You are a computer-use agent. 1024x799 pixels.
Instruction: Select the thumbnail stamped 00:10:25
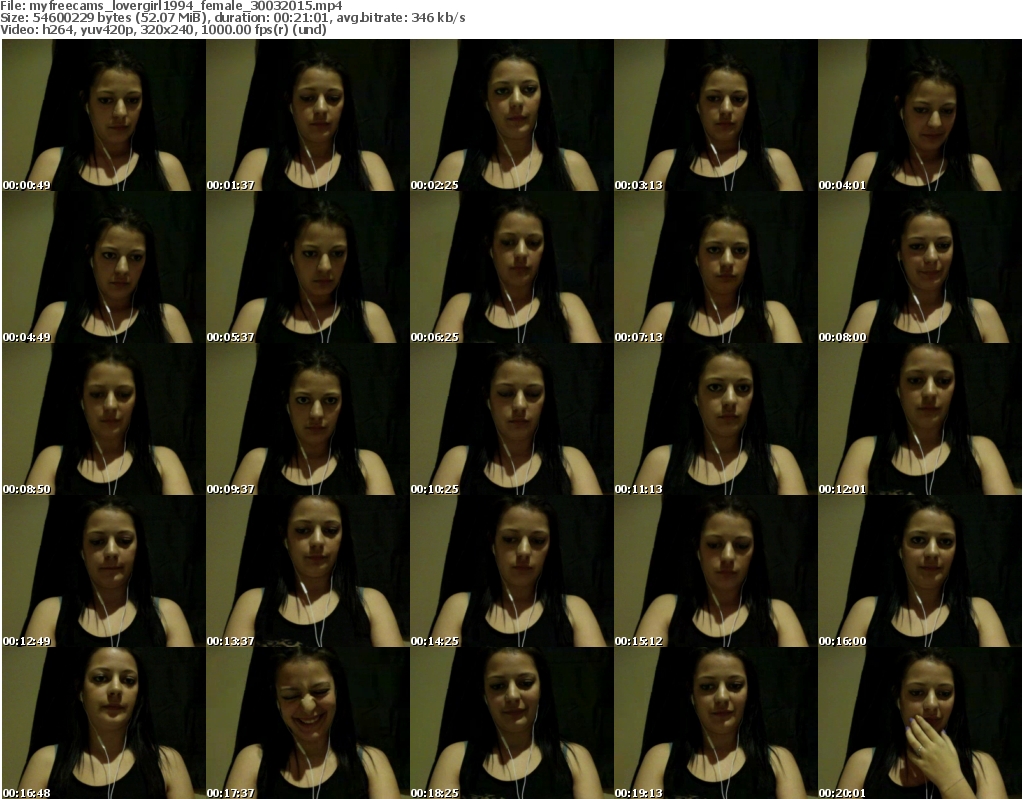tap(511, 419)
